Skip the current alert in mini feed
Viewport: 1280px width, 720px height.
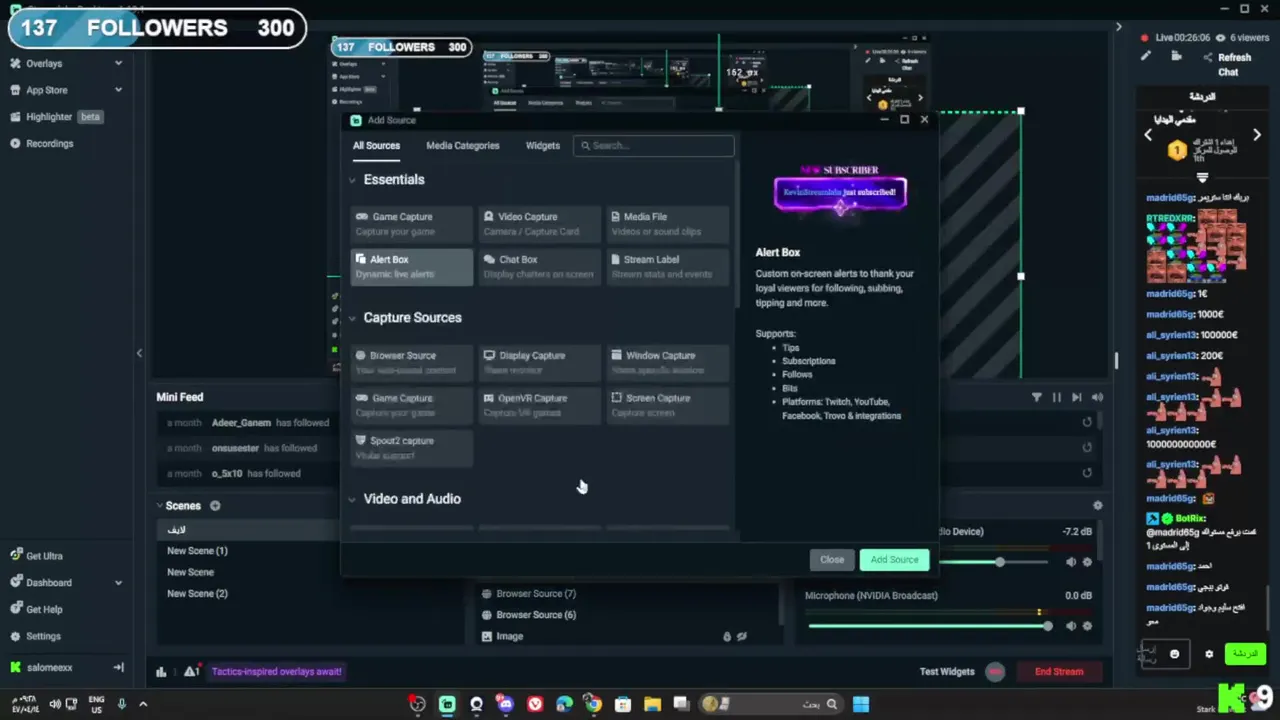click(1076, 397)
